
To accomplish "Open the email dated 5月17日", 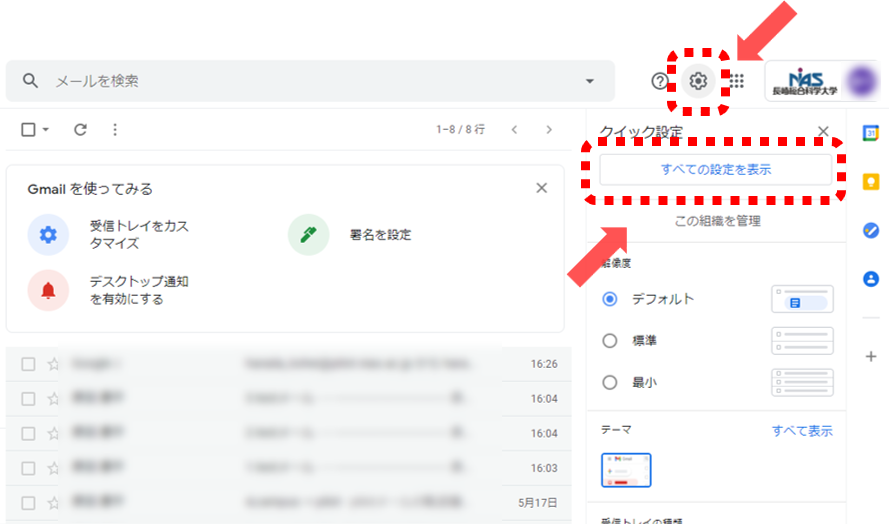I will point(289,503).
